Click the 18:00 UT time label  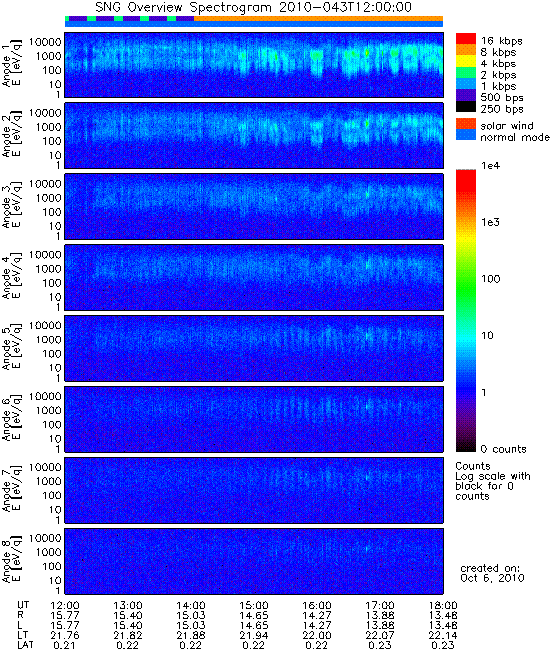click(443, 605)
